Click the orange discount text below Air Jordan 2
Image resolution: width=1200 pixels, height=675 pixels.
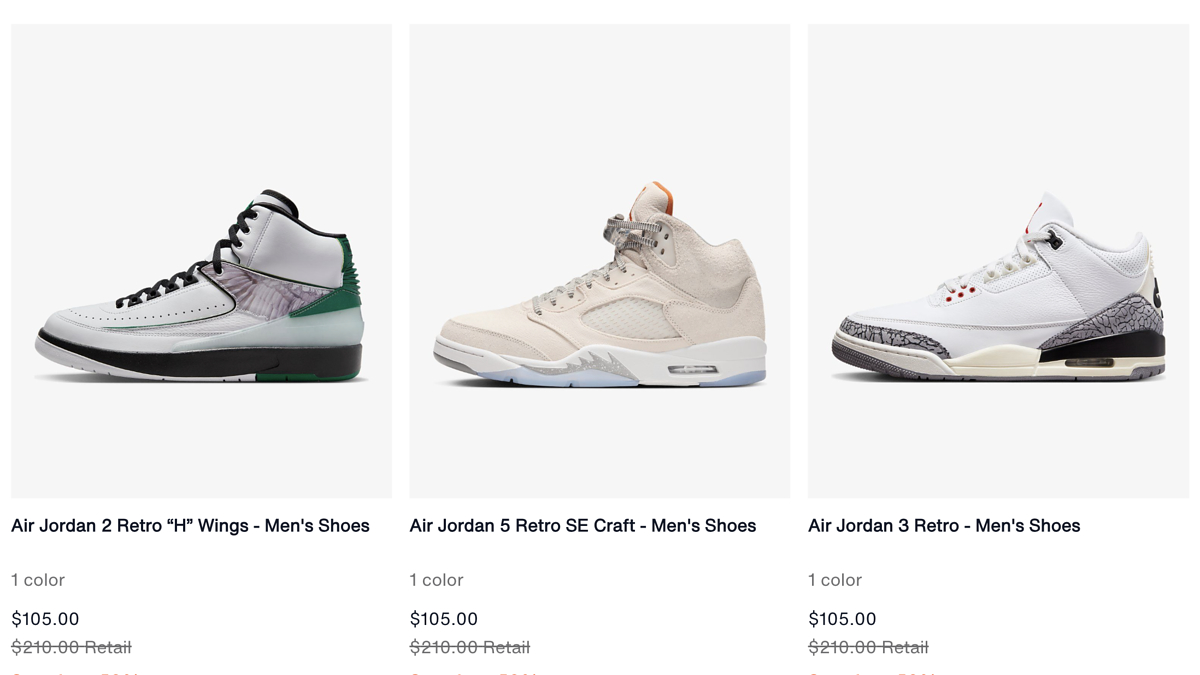tap(75, 672)
